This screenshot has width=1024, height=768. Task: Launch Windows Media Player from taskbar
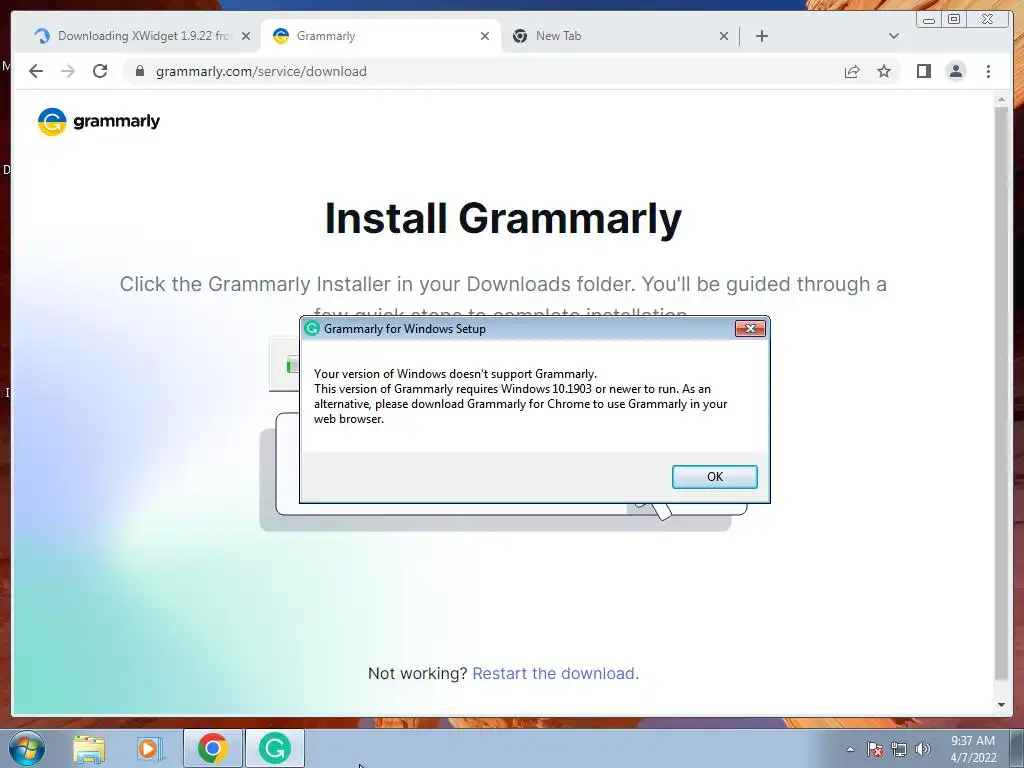tap(150, 748)
